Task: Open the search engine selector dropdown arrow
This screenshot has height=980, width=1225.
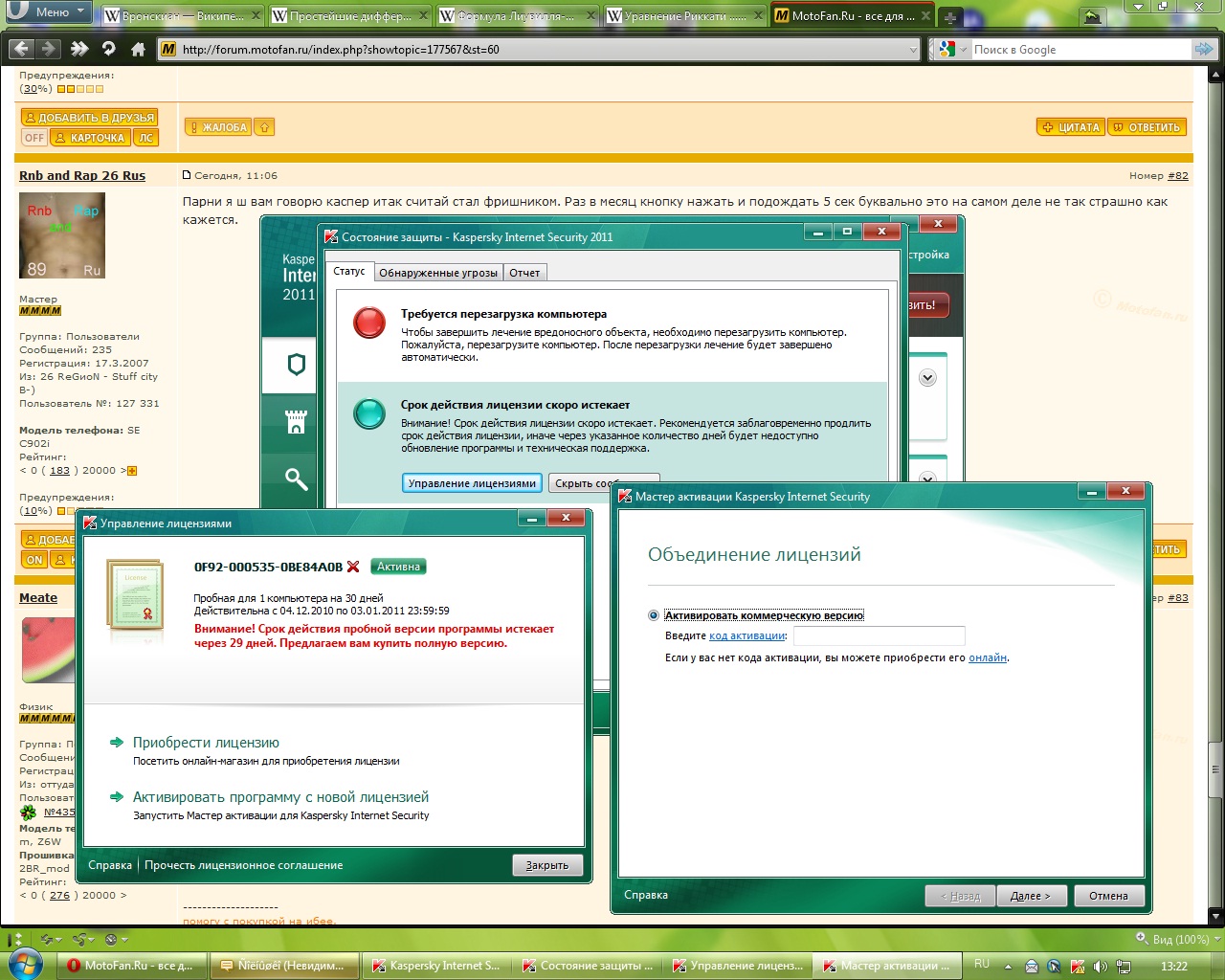Action: tap(963, 50)
